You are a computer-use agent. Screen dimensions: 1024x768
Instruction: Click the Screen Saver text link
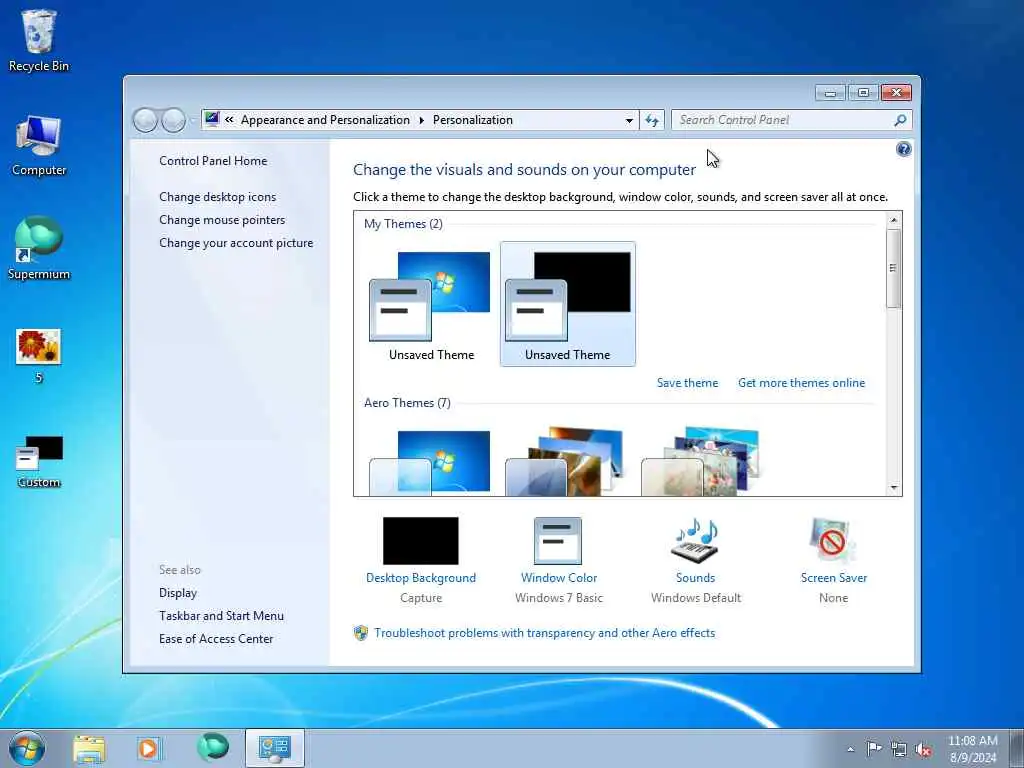pos(833,578)
